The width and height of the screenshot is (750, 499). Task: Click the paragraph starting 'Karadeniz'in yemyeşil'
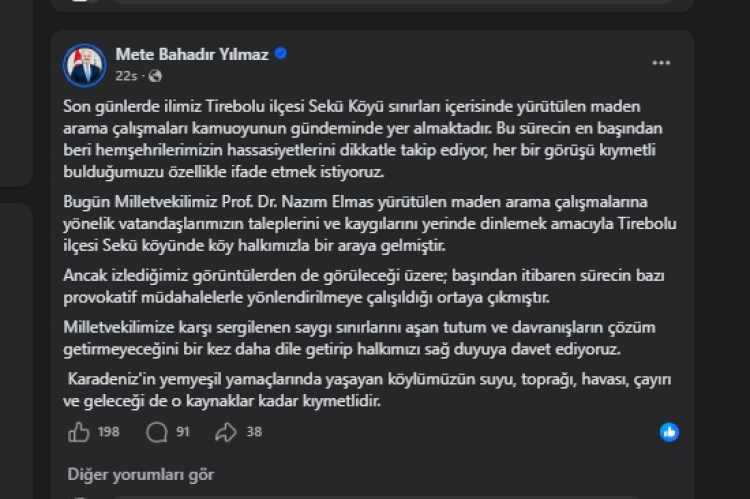coord(350,390)
